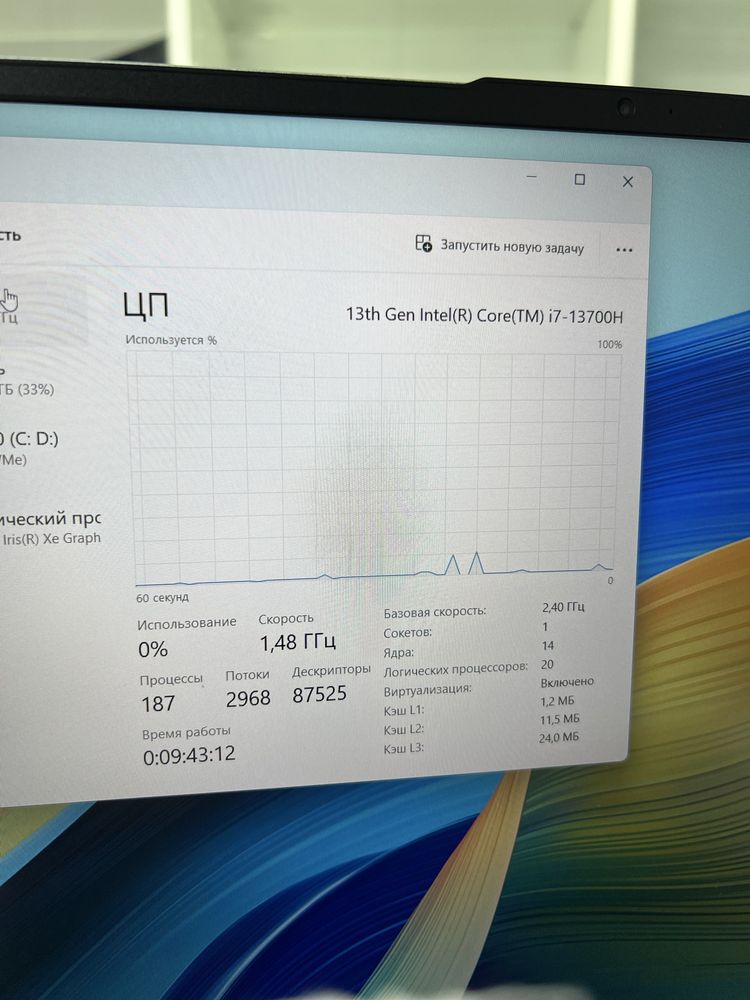Click the Run new task button
The image size is (750, 1000).
(499, 246)
